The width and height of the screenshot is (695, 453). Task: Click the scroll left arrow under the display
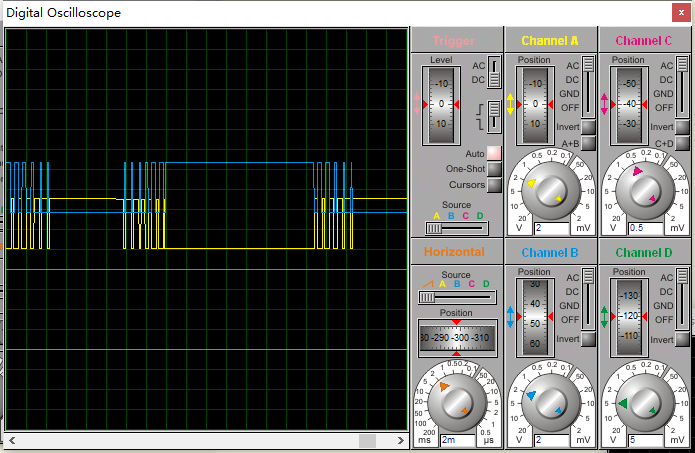[12, 440]
